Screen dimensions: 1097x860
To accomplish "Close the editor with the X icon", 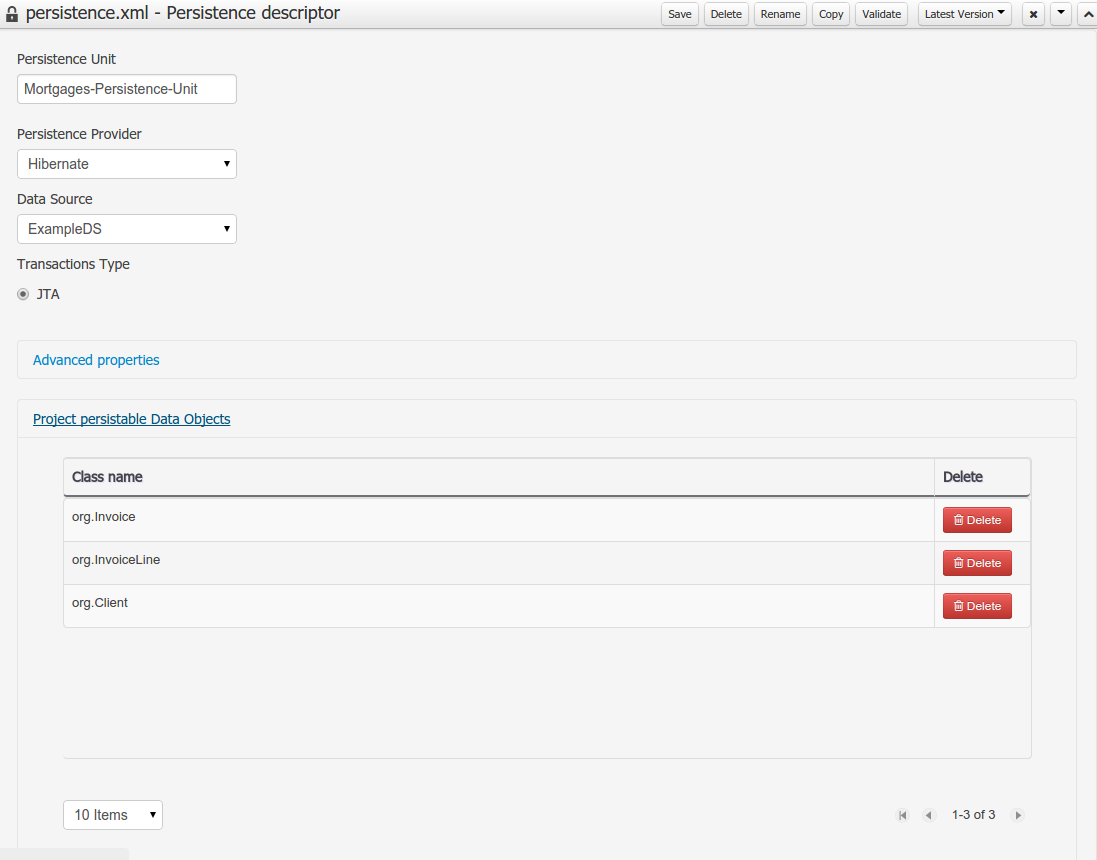I will point(1033,14).
